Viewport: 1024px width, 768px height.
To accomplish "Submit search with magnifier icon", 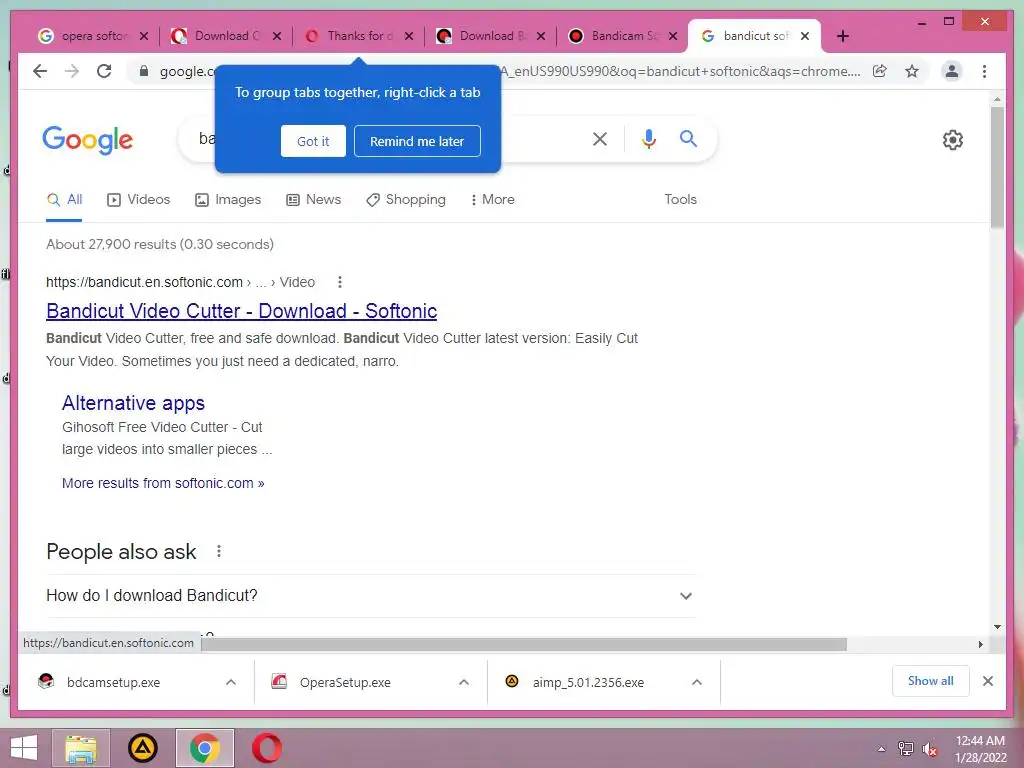I will (688, 138).
